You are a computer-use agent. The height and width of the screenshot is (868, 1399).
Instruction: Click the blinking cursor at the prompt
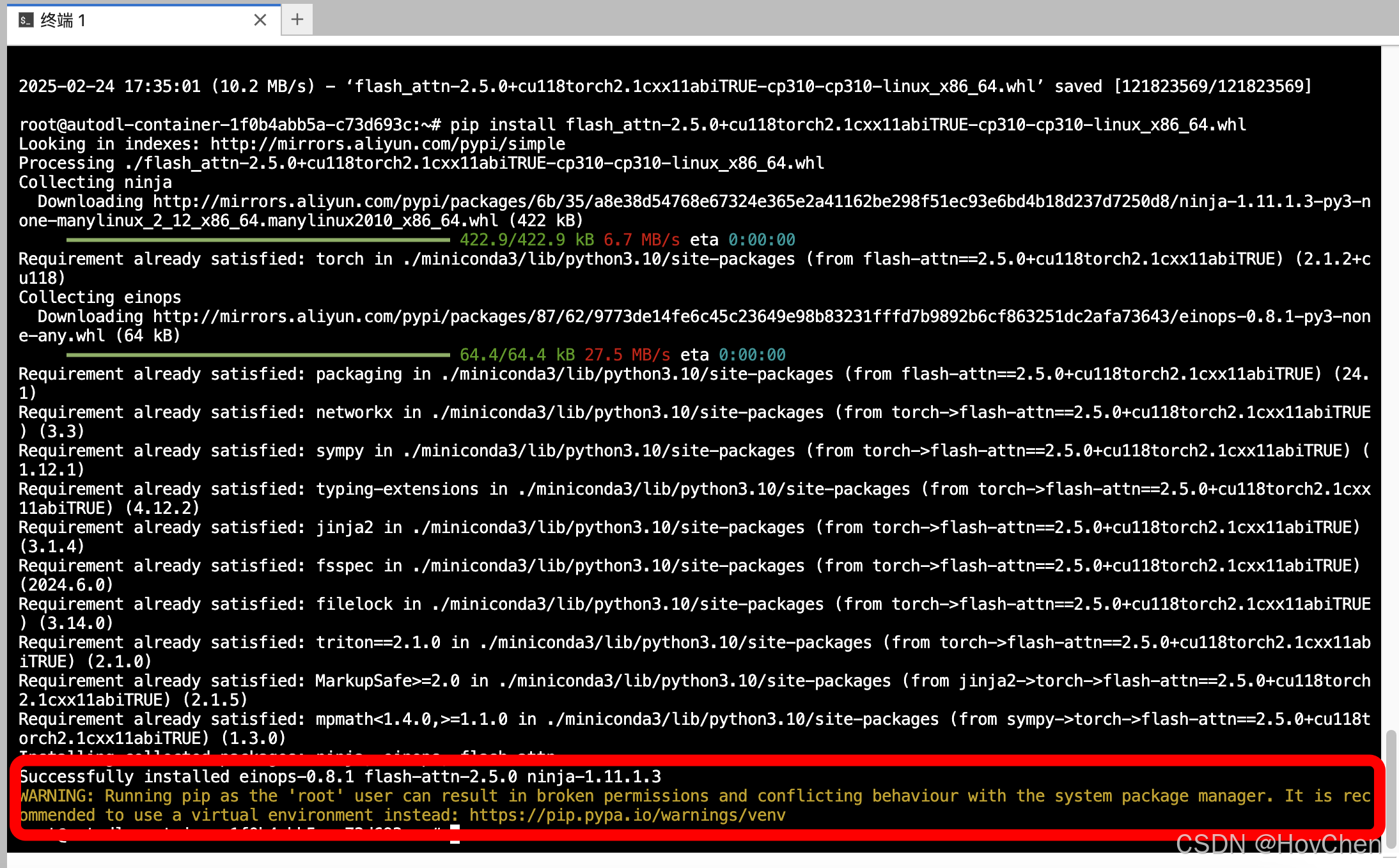click(455, 833)
